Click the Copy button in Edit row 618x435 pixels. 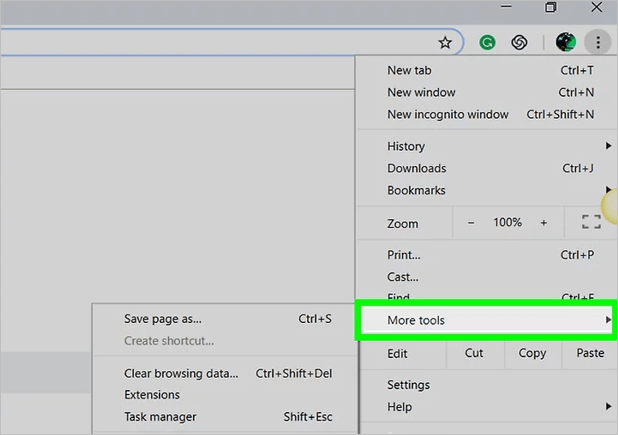click(x=532, y=353)
